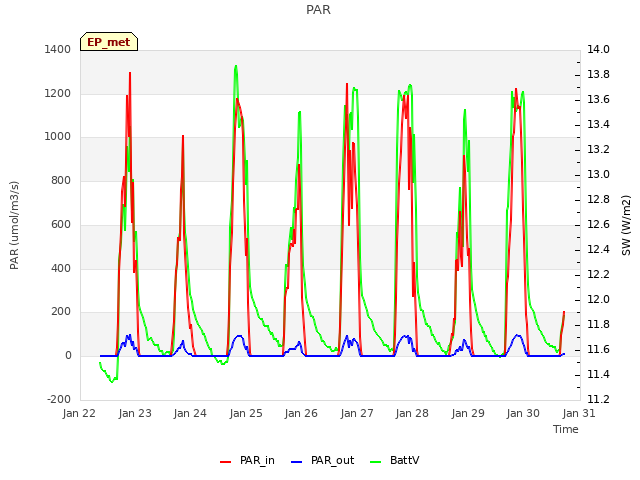Image resolution: width=640 pixels, height=480 pixels.
Task: Select the 'SW (W/m2)' right axis label
Action: tap(626, 225)
